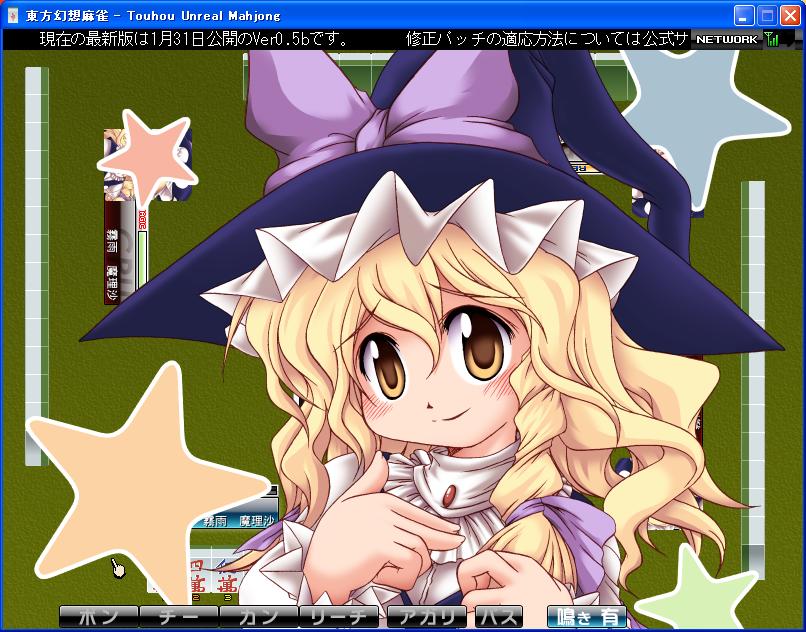Click the チー (Chi) call button
Image resolution: width=806 pixels, height=632 pixels.
179,617
